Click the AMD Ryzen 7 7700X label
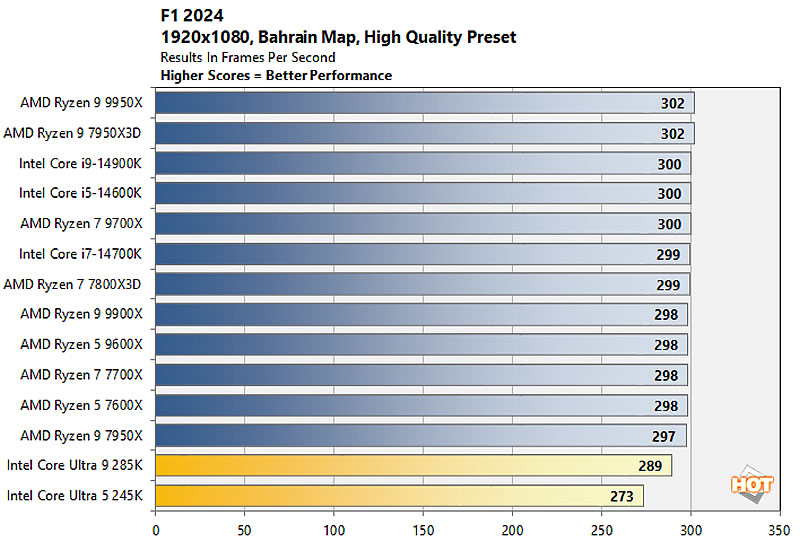 click(81, 375)
